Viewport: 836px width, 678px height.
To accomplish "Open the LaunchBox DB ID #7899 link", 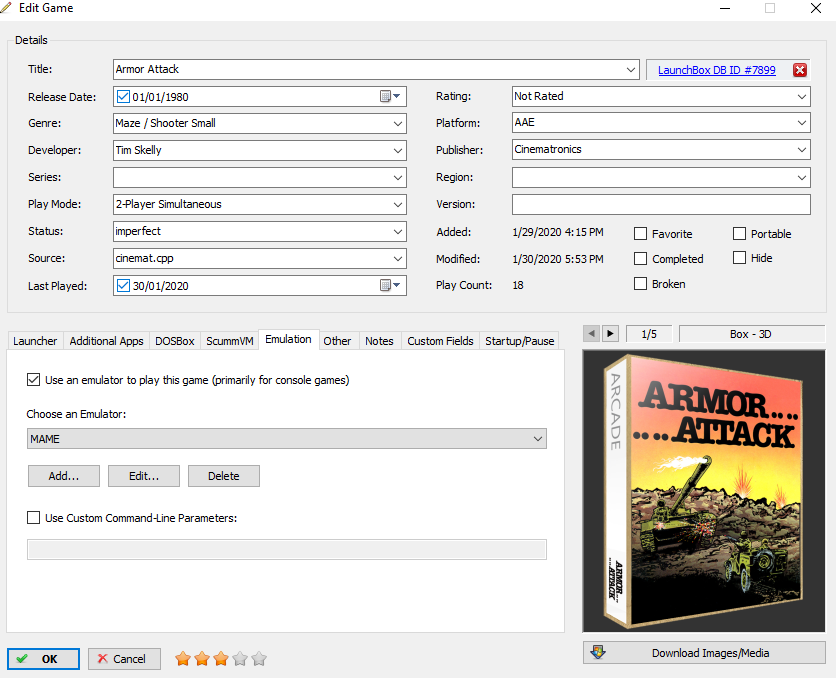I will tap(717, 70).
